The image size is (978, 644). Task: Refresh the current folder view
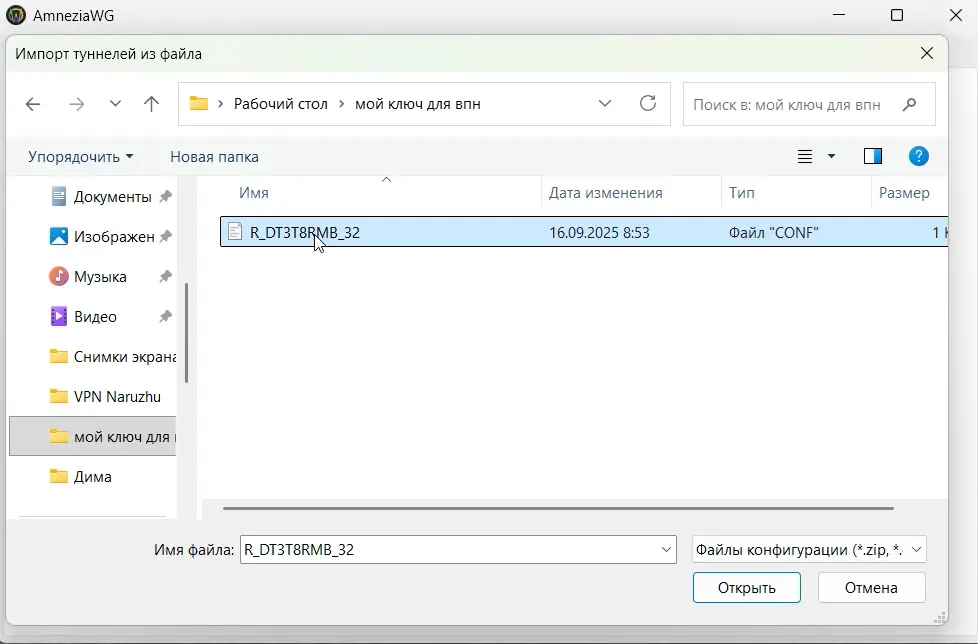648,104
